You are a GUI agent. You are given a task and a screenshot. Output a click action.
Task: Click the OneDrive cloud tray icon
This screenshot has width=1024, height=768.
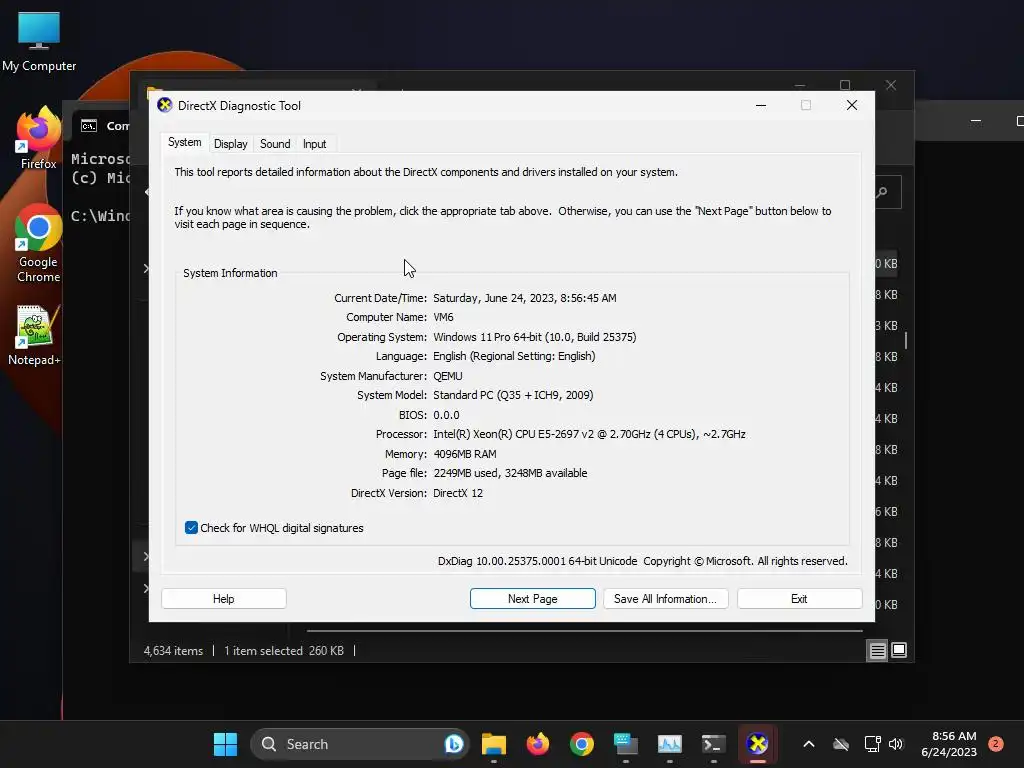(841, 744)
